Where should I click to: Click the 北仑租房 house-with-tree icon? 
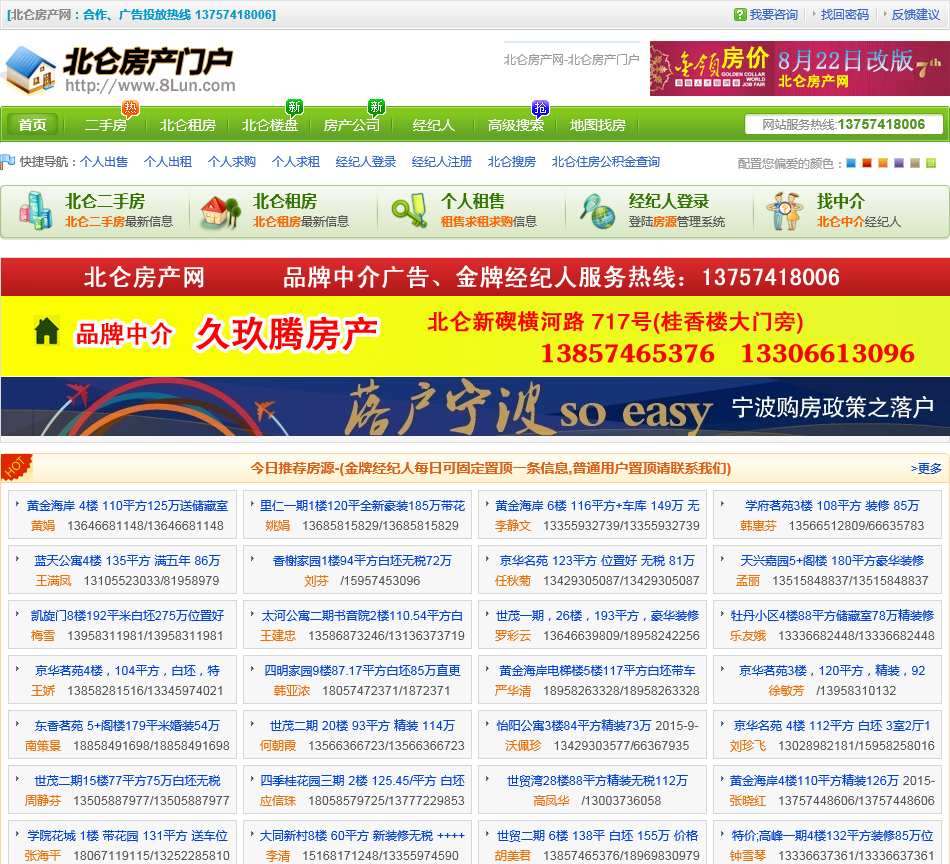[221, 211]
